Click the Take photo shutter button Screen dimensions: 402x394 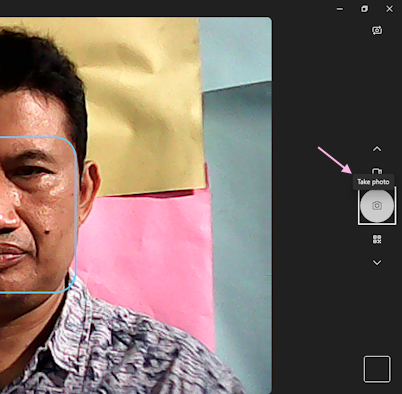tap(377, 206)
